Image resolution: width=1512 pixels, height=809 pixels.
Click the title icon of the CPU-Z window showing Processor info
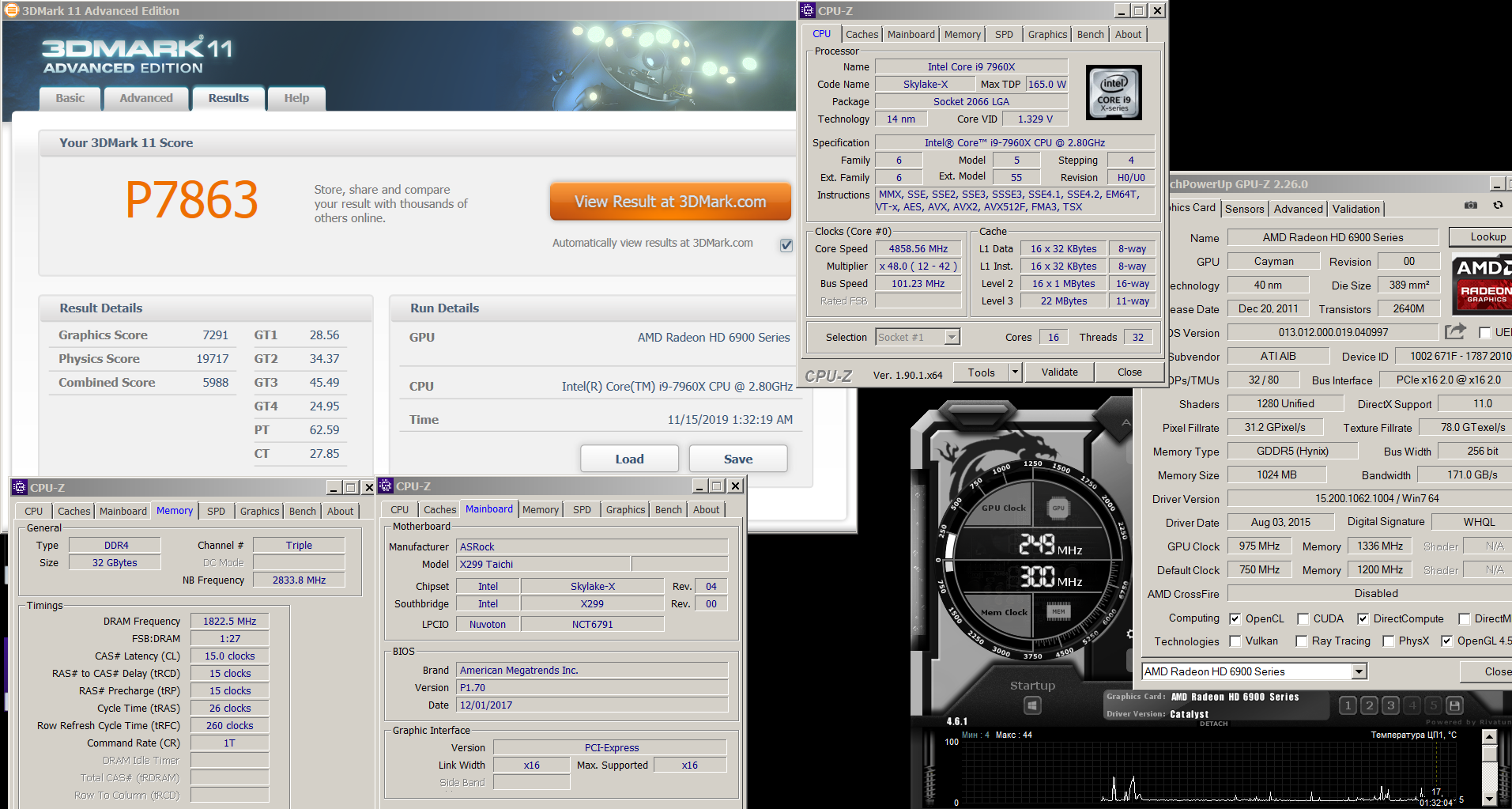[807, 10]
